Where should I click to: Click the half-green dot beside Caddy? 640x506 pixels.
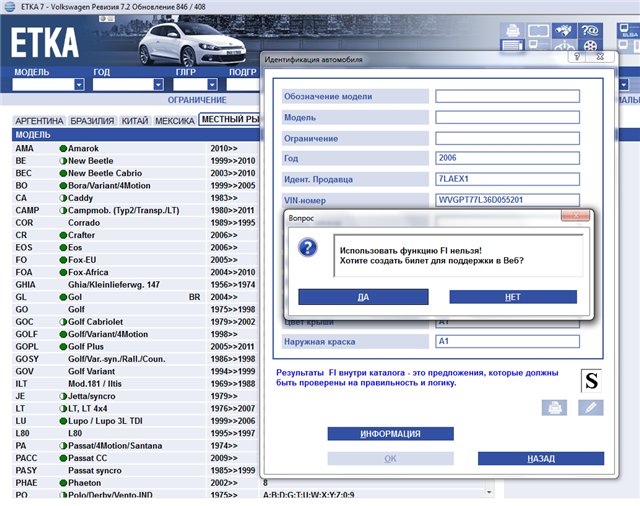tap(63, 198)
